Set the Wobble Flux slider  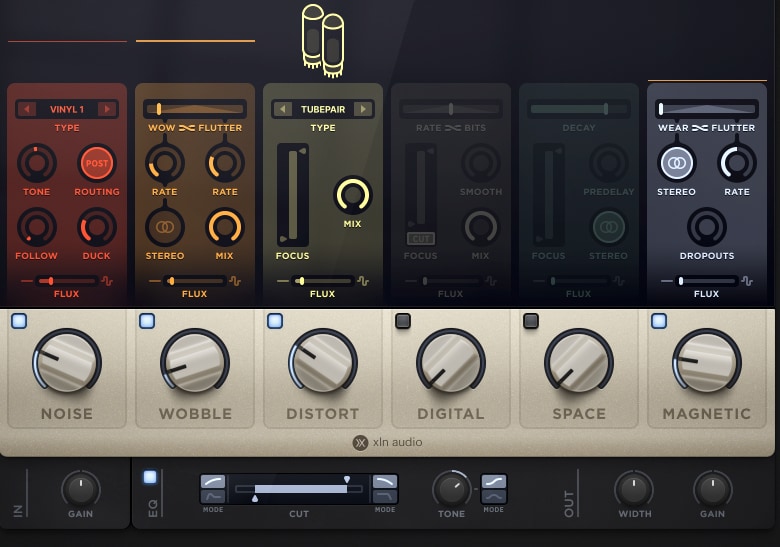click(x=195, y=281)
